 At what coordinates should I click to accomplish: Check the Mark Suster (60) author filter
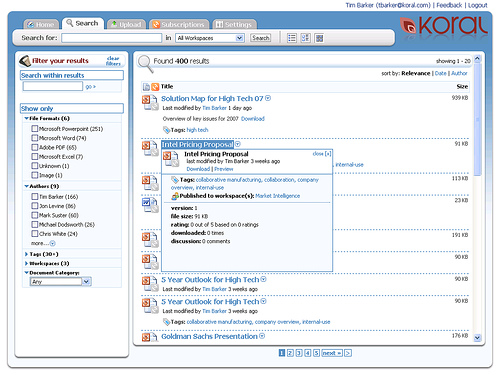(x=35, y=215)
